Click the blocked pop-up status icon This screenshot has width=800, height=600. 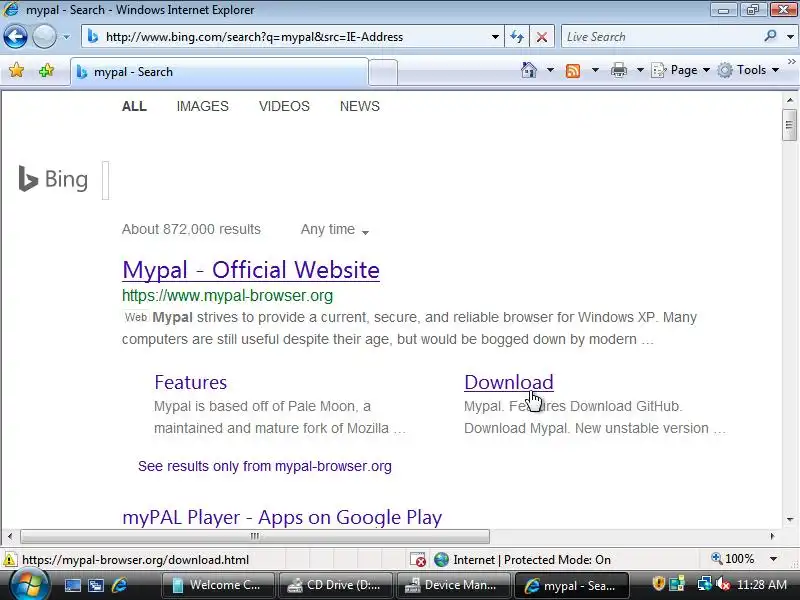418,560
